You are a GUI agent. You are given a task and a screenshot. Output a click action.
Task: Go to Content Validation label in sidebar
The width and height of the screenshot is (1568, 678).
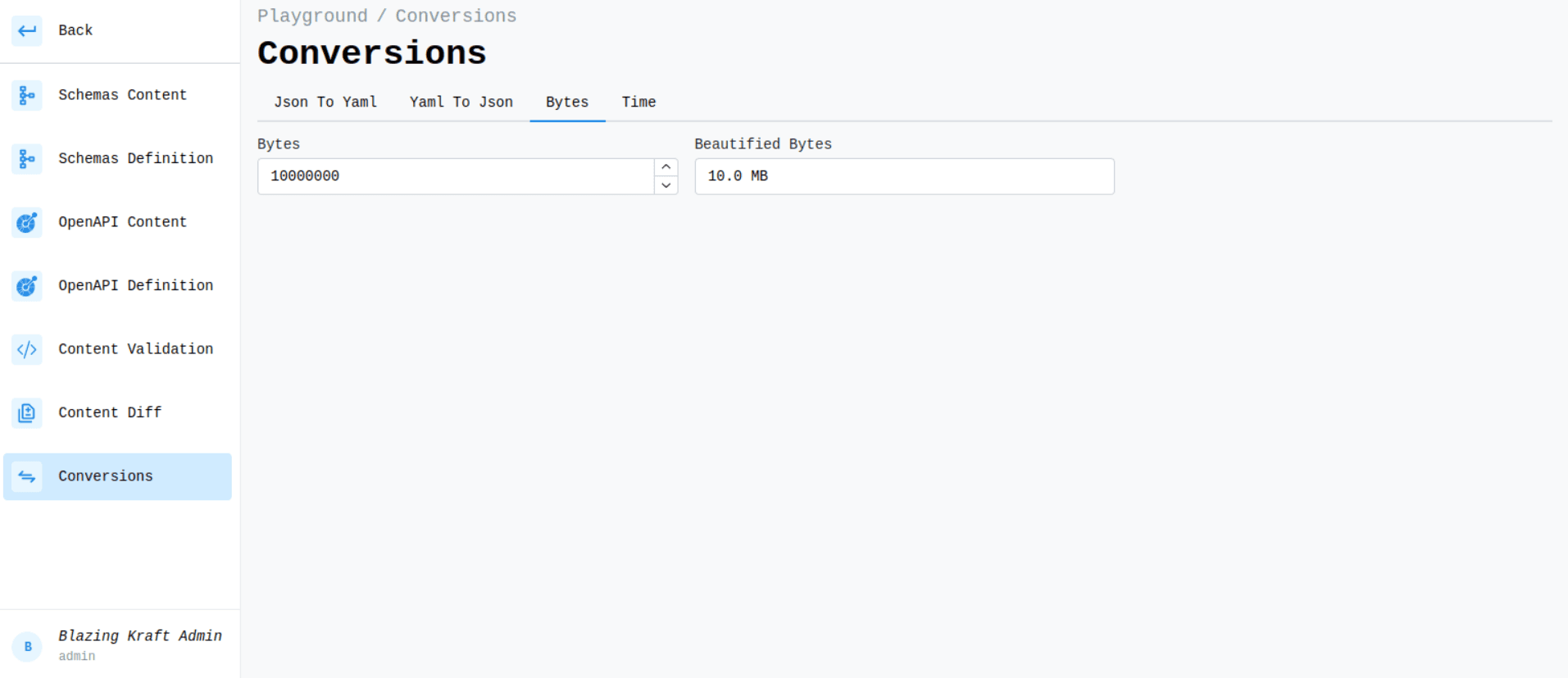tap(135, 349)
